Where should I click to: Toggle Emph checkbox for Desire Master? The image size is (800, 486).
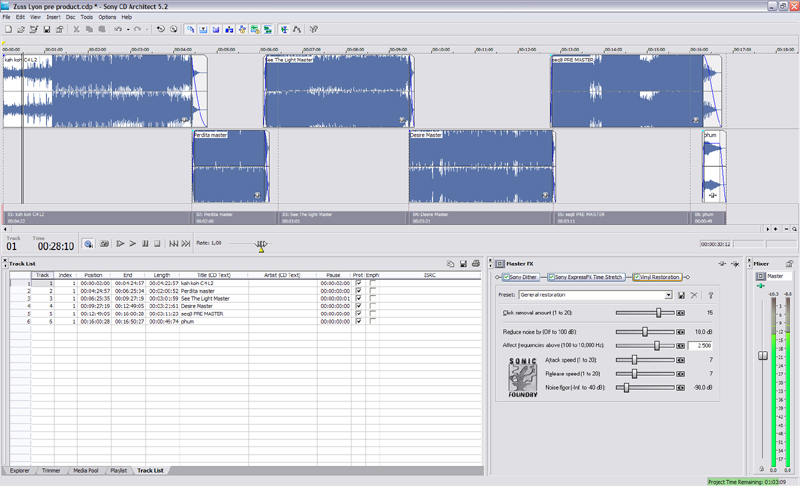coord(372,306)
